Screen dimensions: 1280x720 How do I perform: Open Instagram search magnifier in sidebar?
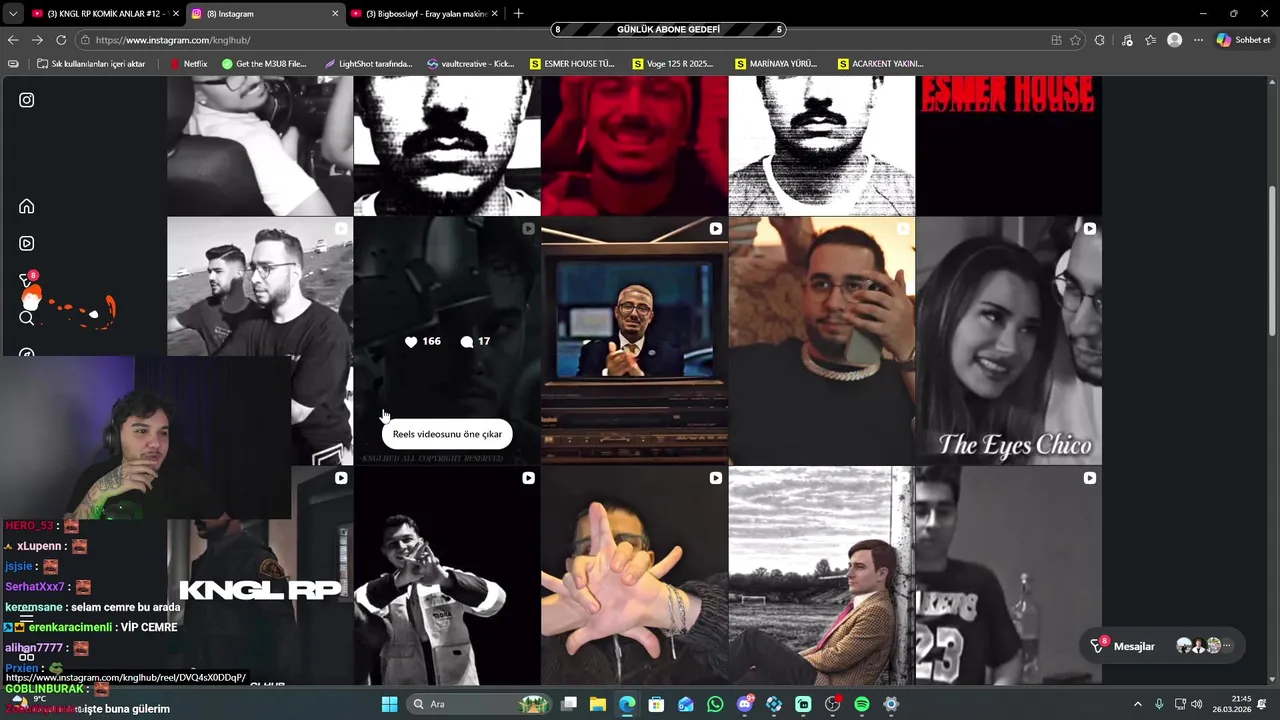click(27, 318)
